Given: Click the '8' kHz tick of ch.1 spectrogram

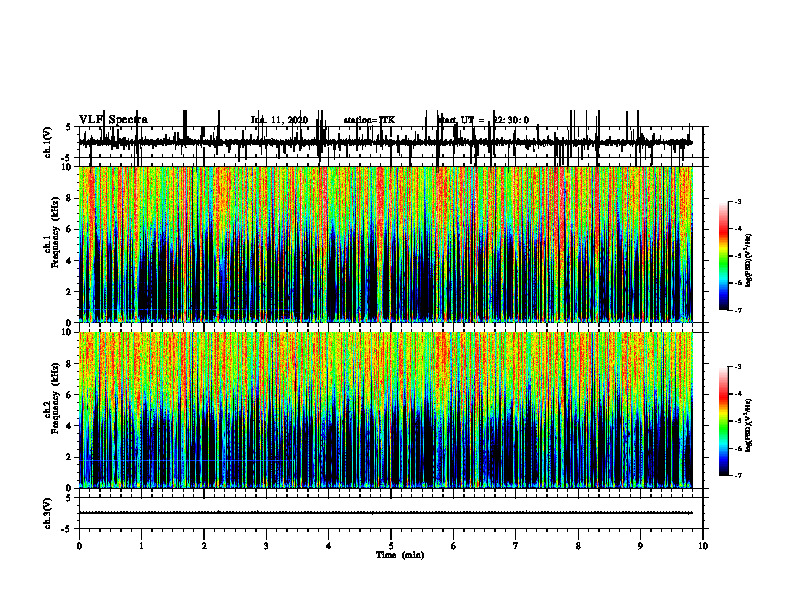Looking at the screenshot, I should [69, 198].
